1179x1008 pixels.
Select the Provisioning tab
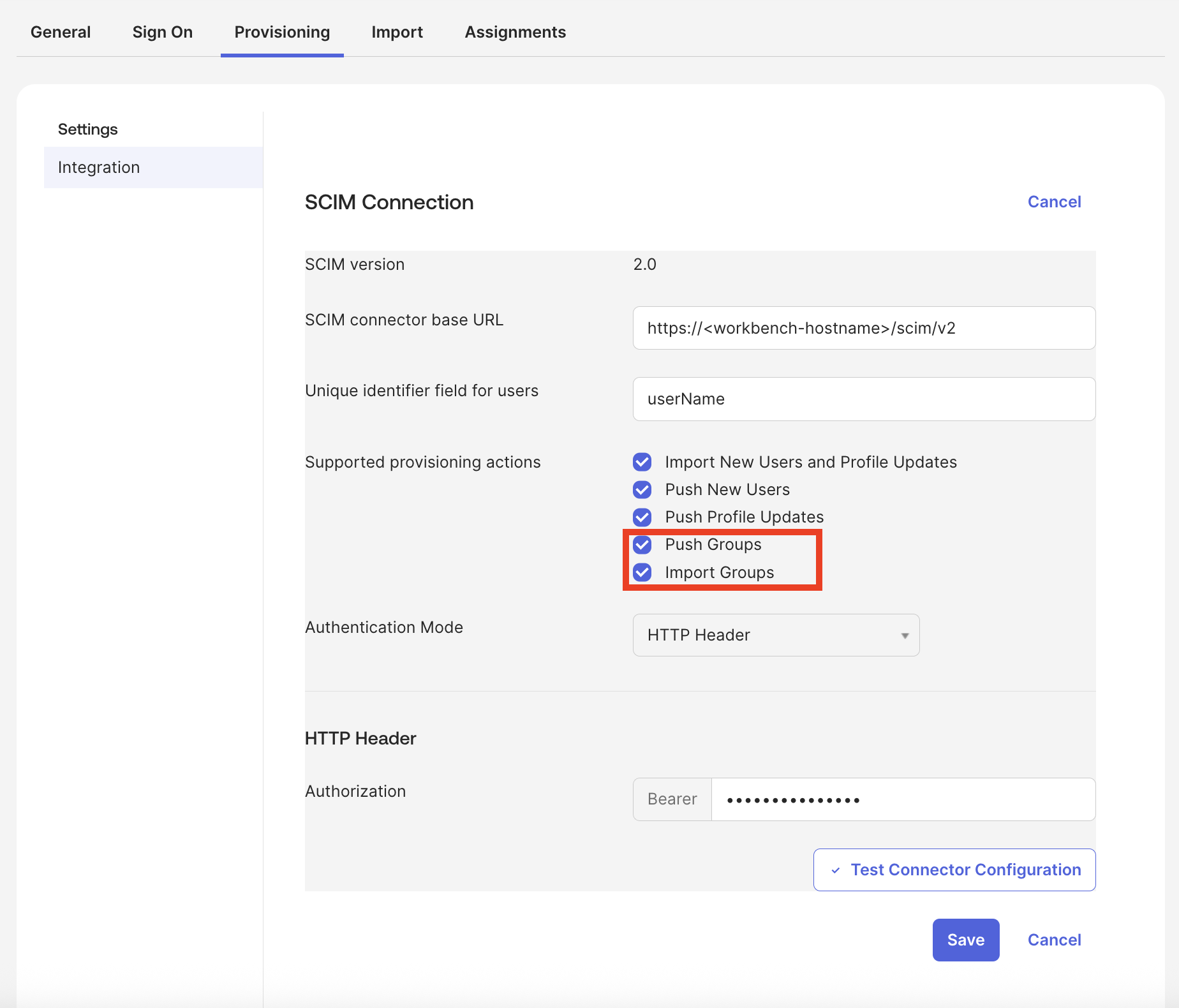(282, 32)
